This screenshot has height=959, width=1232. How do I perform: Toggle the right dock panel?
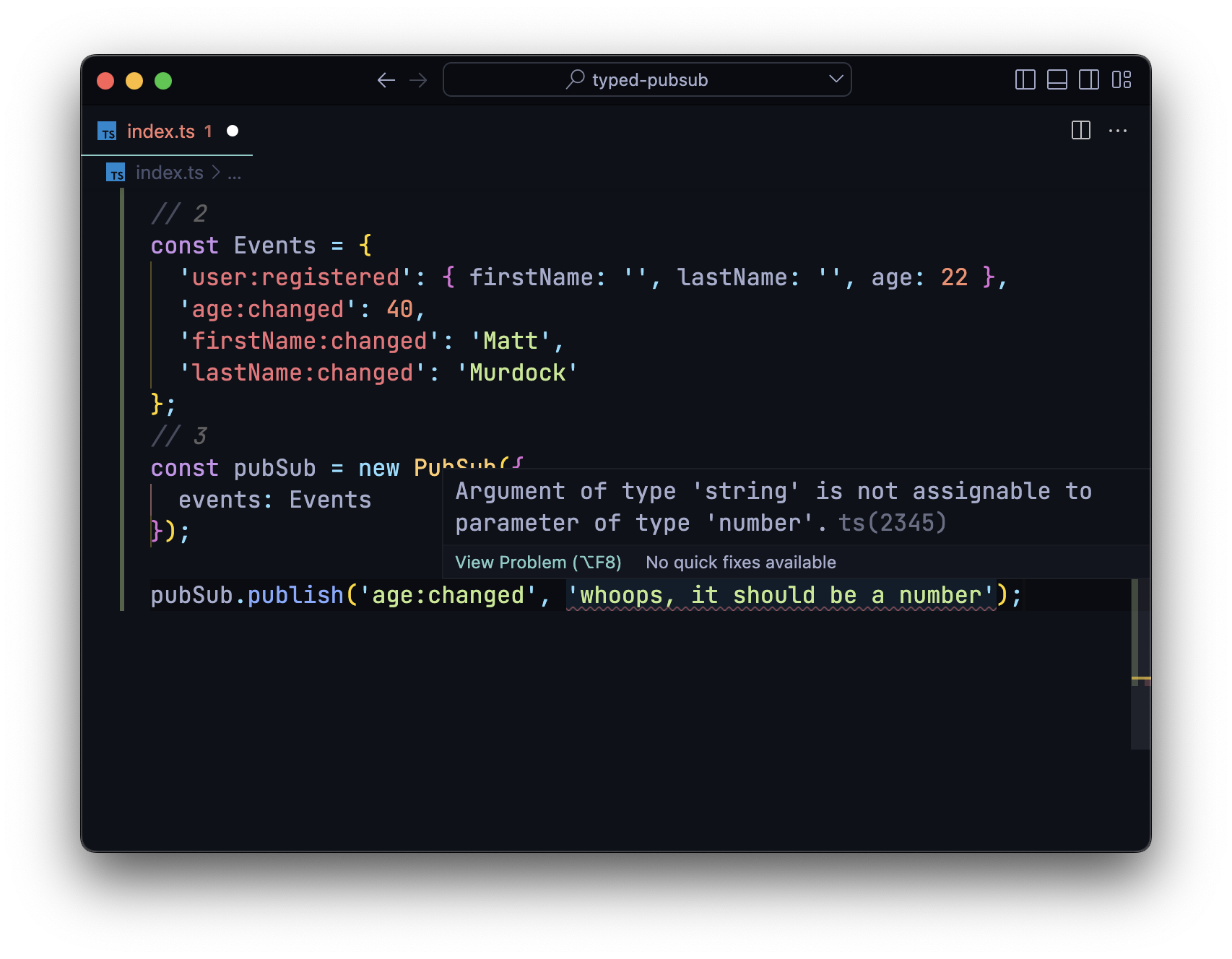(x=1090, y=81)
